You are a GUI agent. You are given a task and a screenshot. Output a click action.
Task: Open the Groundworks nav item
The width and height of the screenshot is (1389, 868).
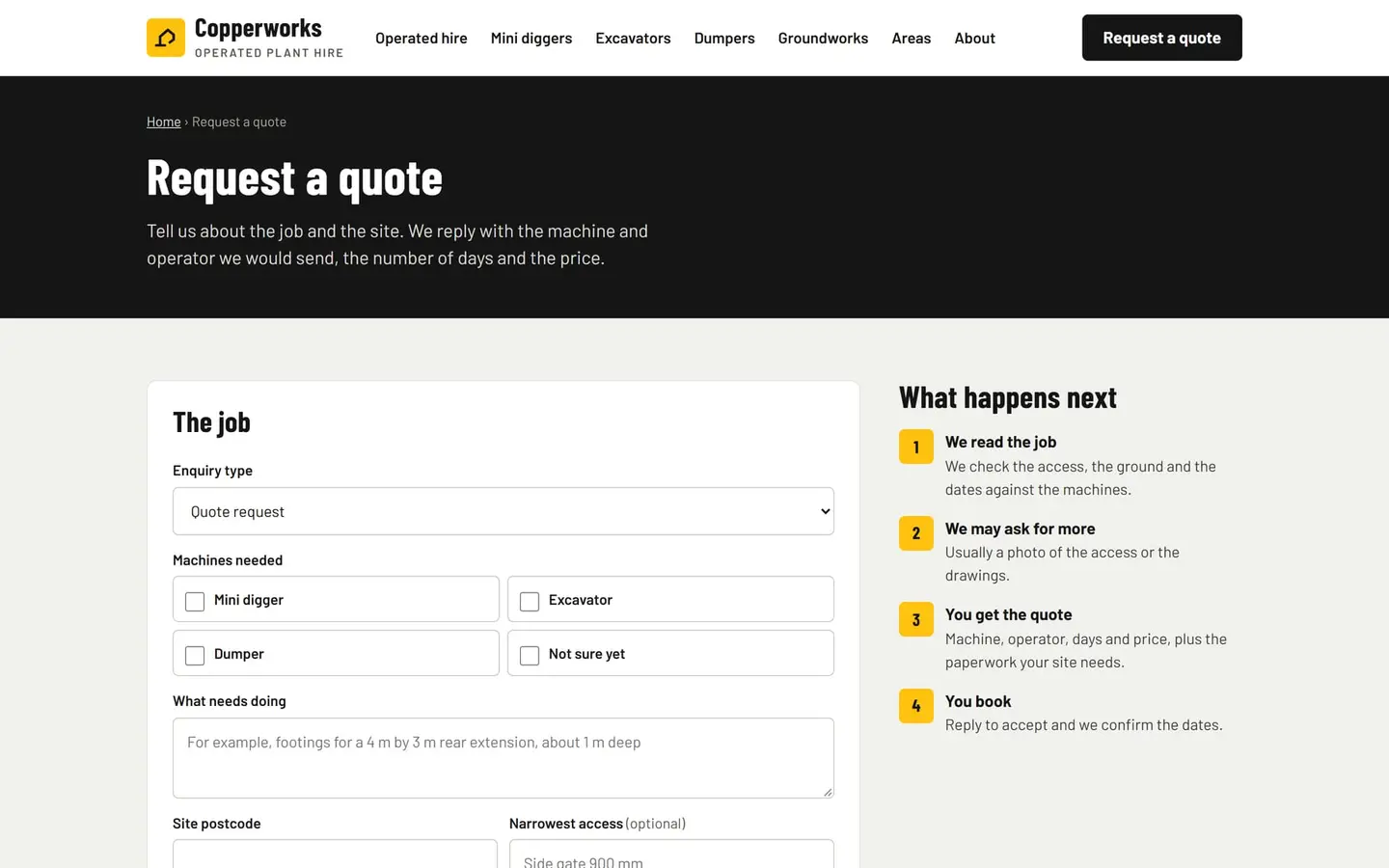click(823, 38)
